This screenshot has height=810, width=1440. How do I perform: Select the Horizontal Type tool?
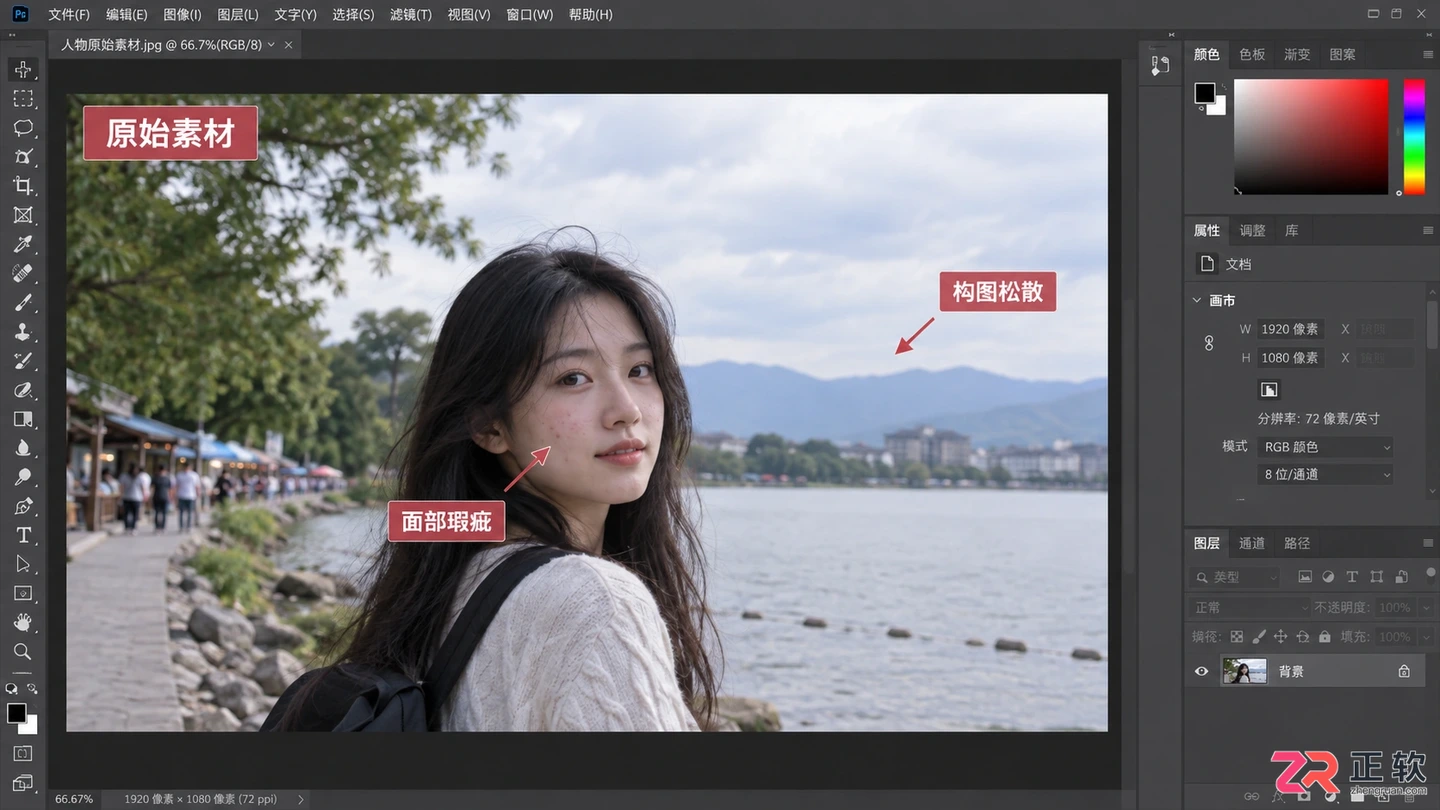pyautogui.click(x=23, y=535)
